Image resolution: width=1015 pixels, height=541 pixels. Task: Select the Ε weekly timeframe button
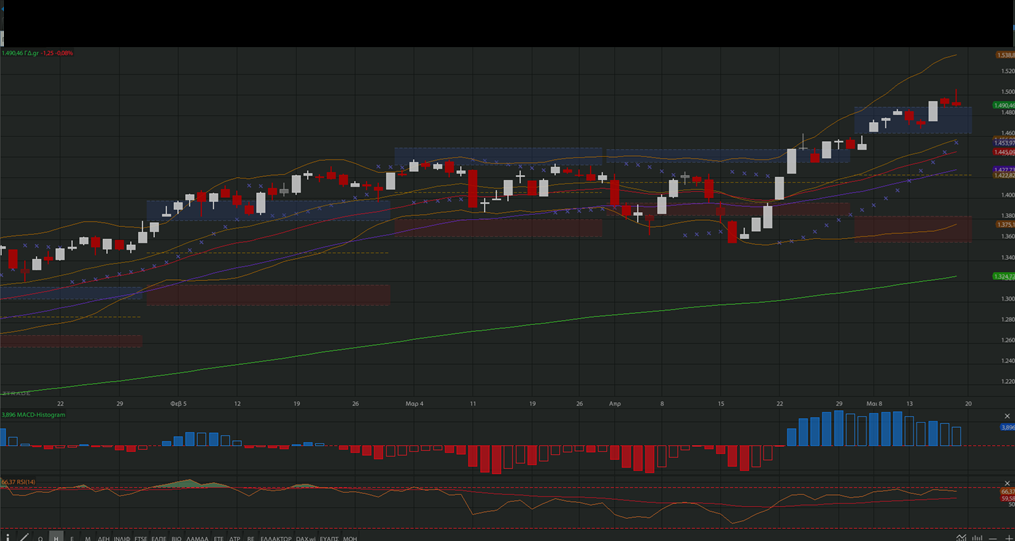(72, 538)
